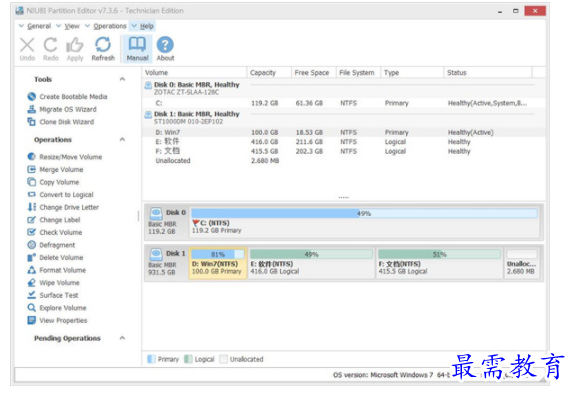
Task: Open View Properties
Action: point(57,321)
